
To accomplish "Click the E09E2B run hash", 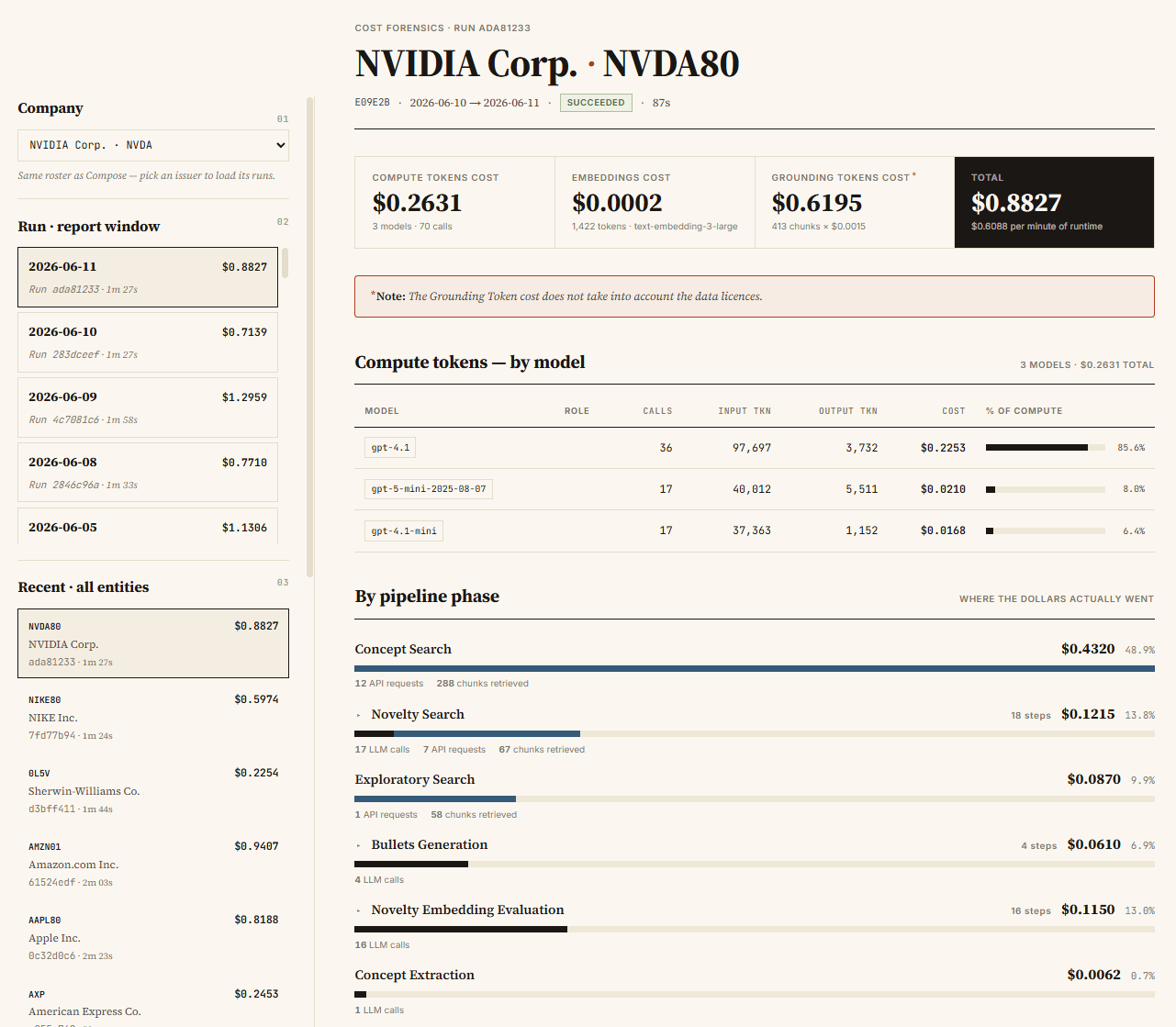I will pyautogui.click(x=373, y=103).
